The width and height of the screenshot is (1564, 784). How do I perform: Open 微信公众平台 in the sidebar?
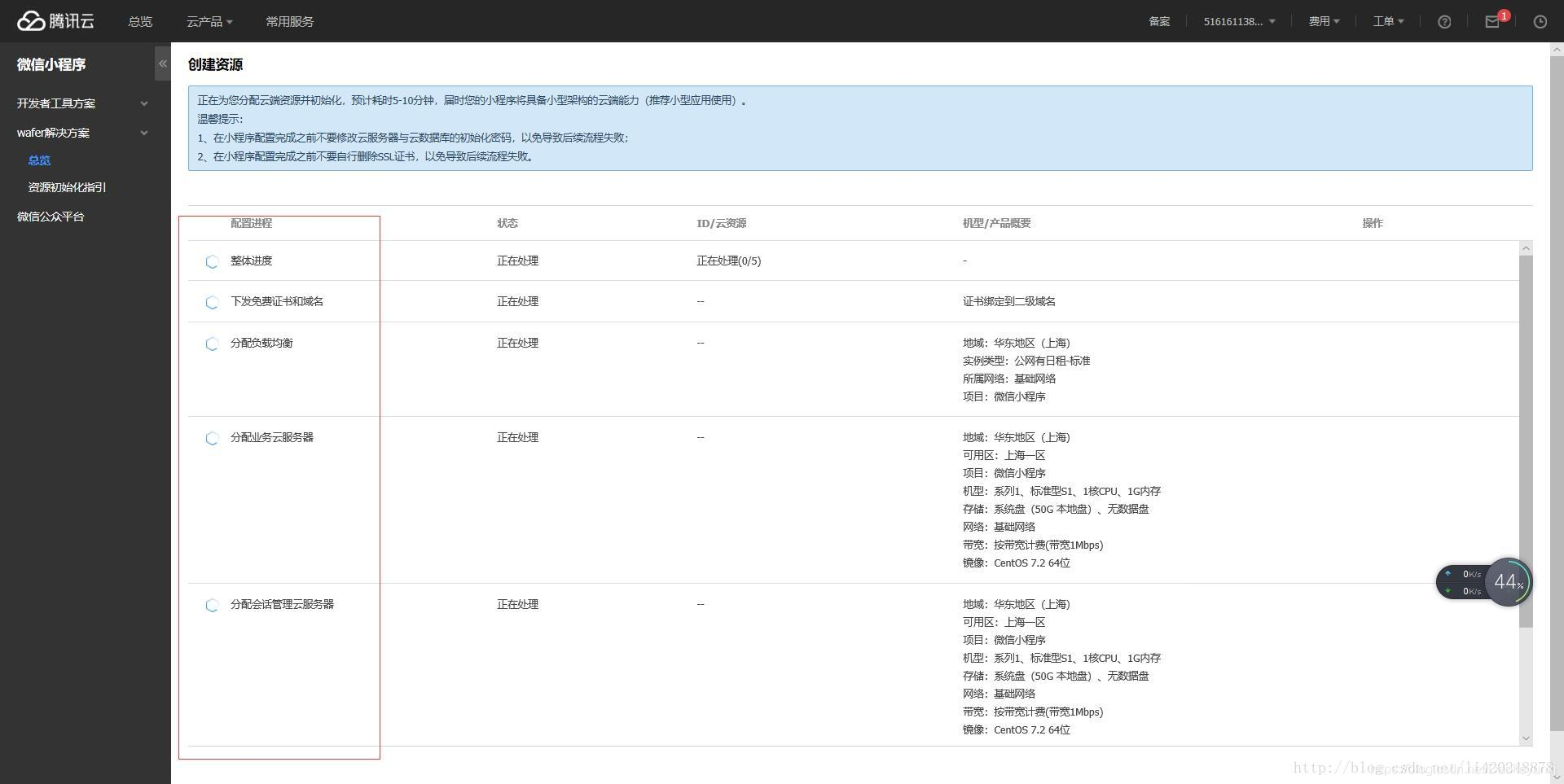coord(51,217)
